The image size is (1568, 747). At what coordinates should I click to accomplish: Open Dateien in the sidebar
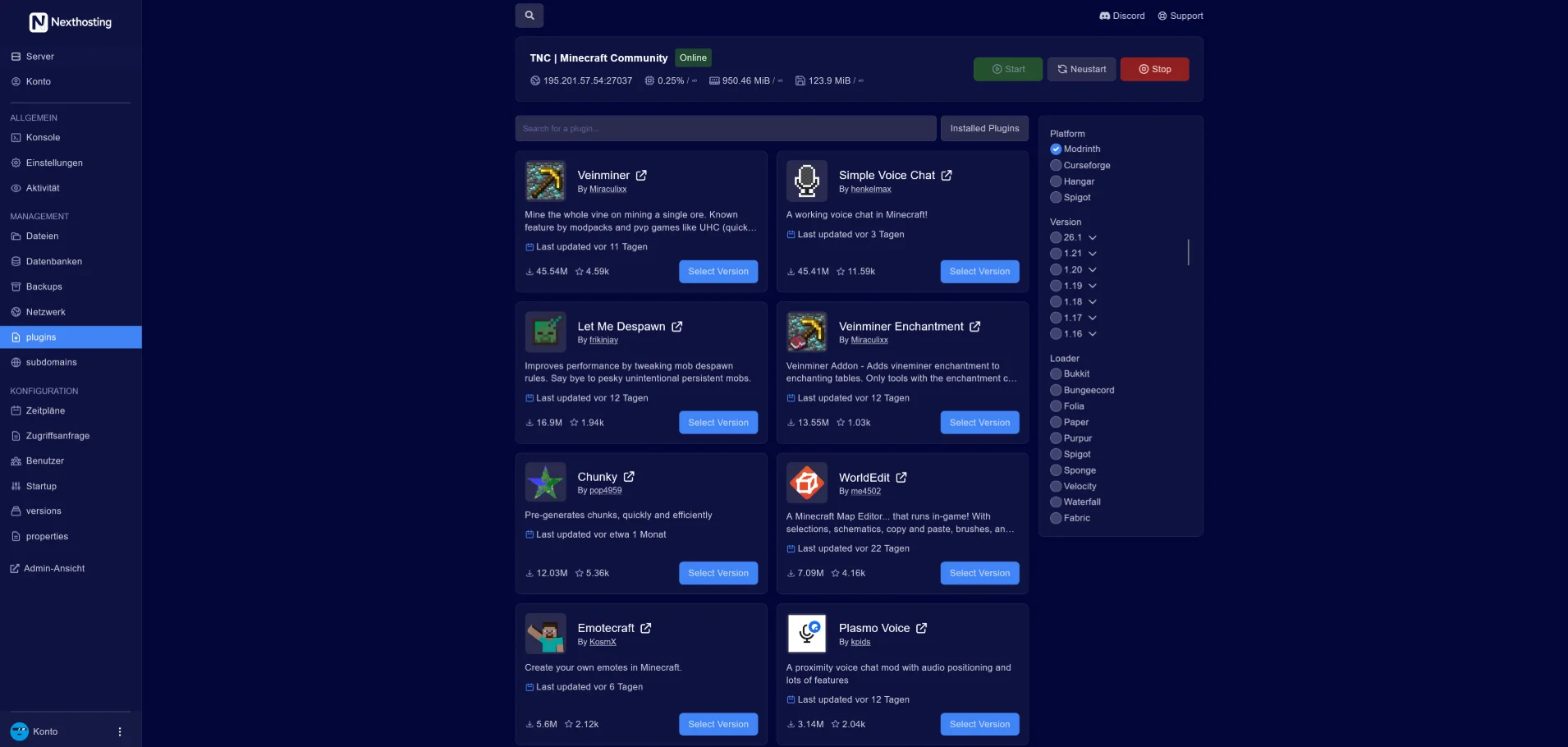coord(71,236)
